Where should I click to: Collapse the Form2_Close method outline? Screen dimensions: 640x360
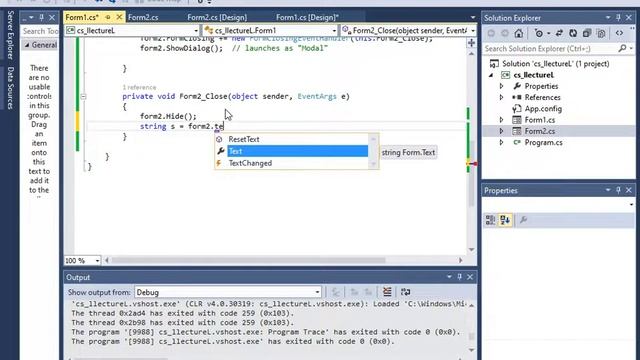tap(83, 97)
